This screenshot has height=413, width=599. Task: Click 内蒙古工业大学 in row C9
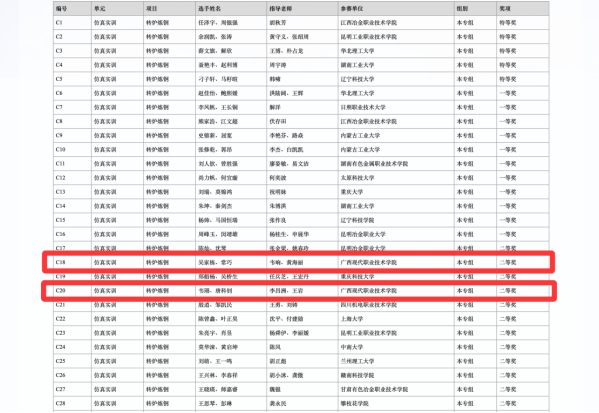pyautogui.click(x=360, y=136)
